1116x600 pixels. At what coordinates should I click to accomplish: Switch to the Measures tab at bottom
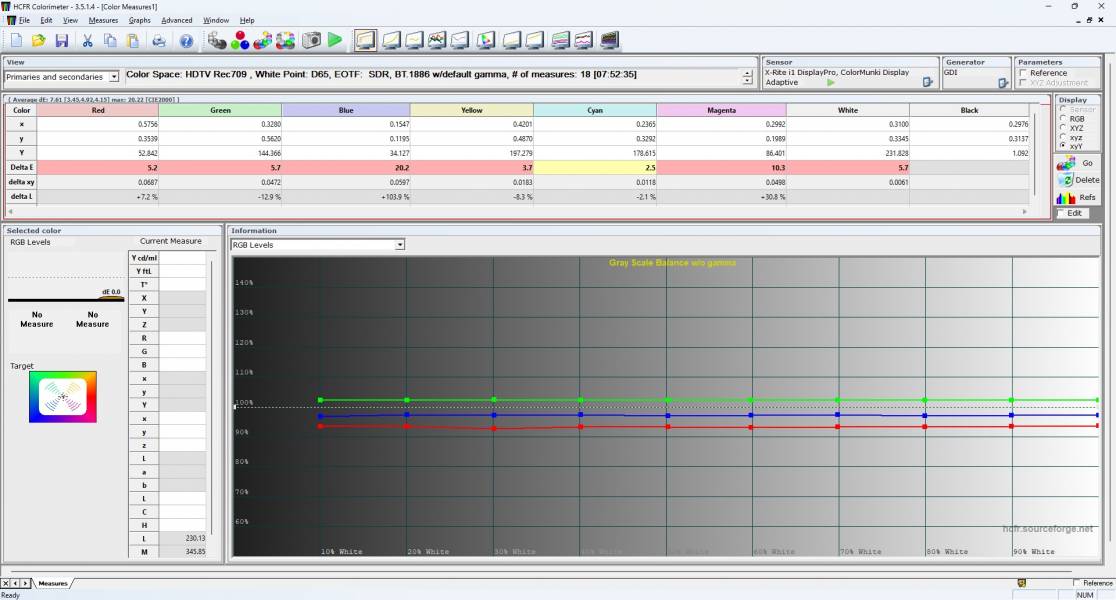click(53, 583)
